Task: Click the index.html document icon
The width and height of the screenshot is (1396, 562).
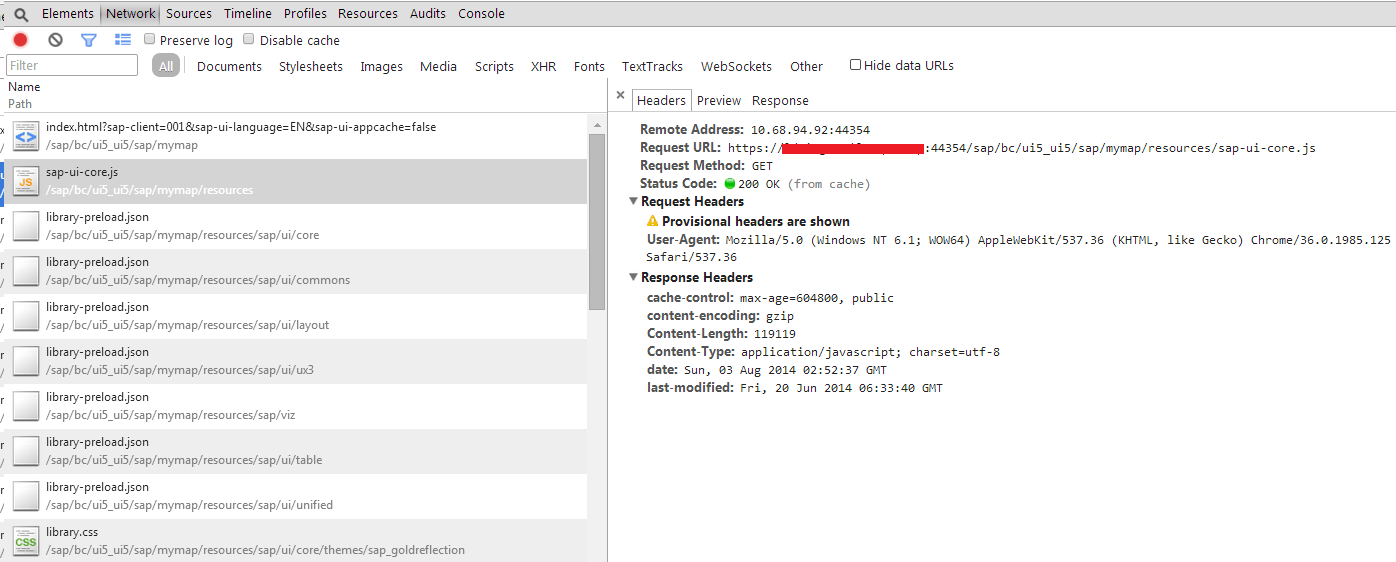Action: 26,135
